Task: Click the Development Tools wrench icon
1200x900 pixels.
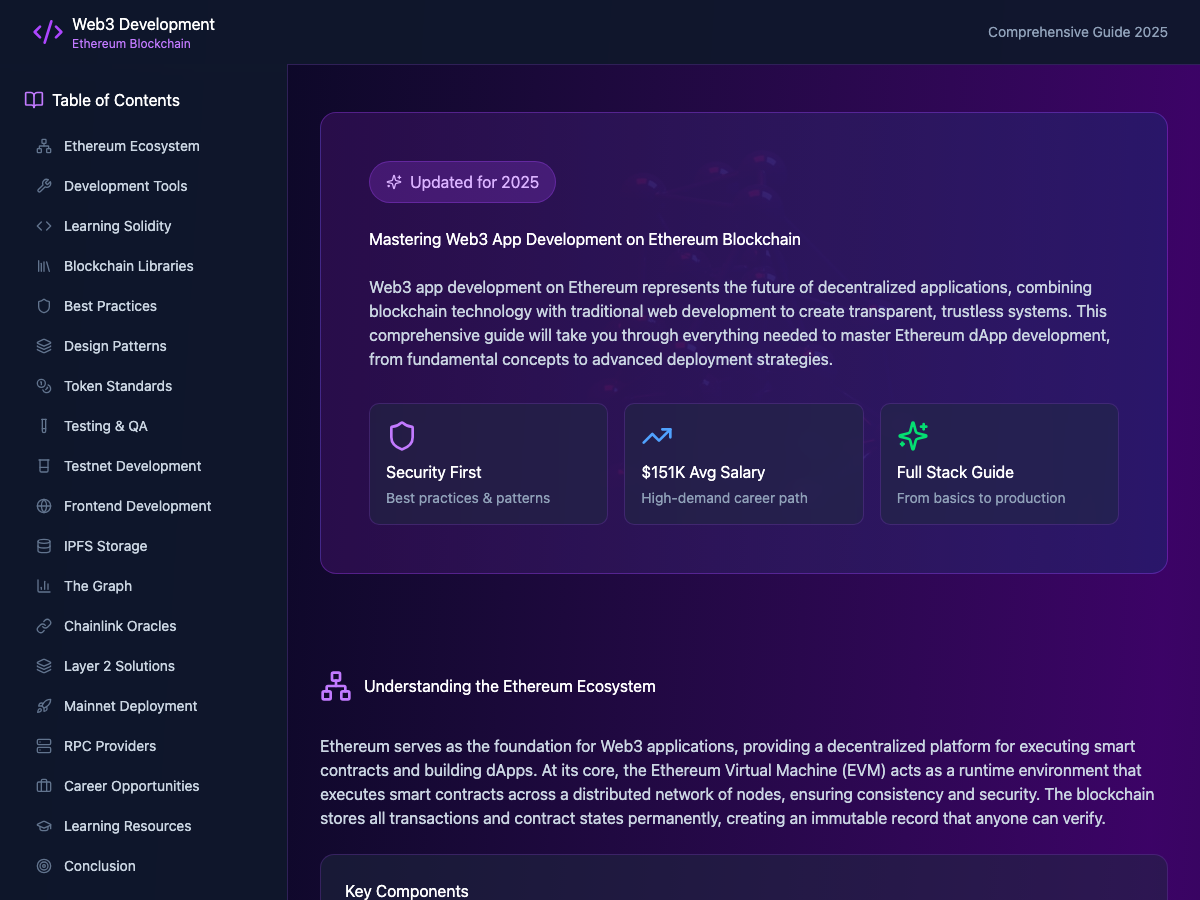Action: tap(44, 186)
